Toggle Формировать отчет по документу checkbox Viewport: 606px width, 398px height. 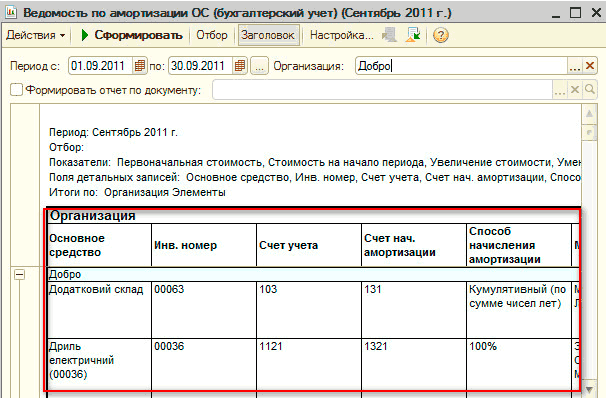16,90
